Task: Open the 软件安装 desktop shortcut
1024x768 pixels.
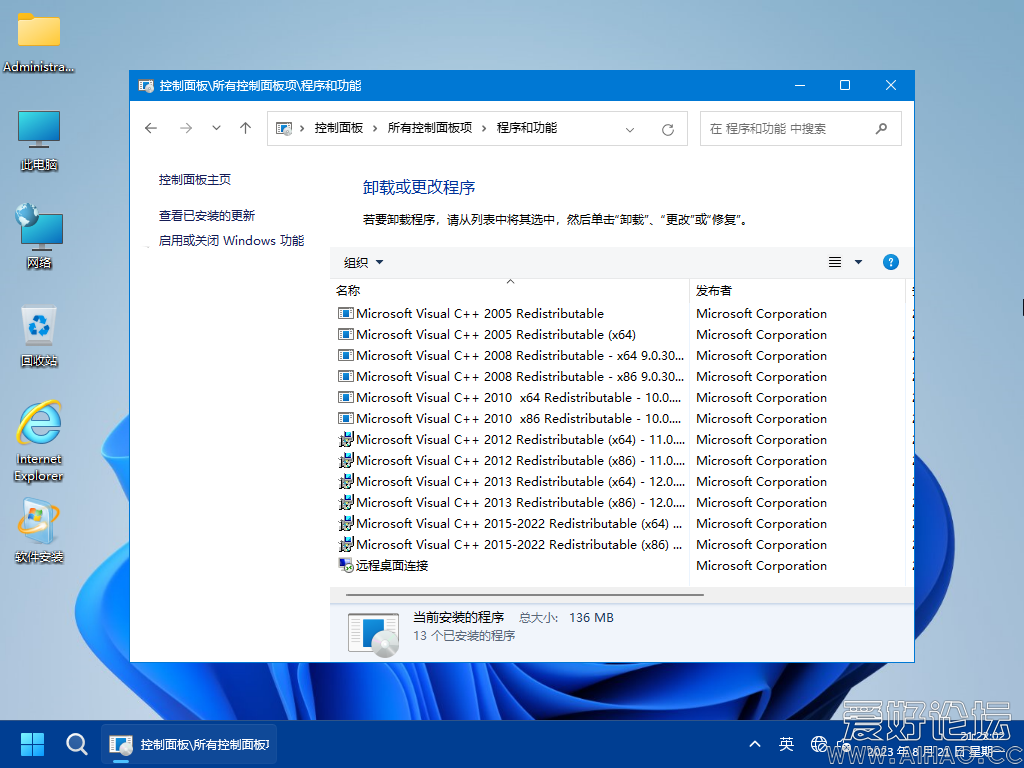Action: 39,532
